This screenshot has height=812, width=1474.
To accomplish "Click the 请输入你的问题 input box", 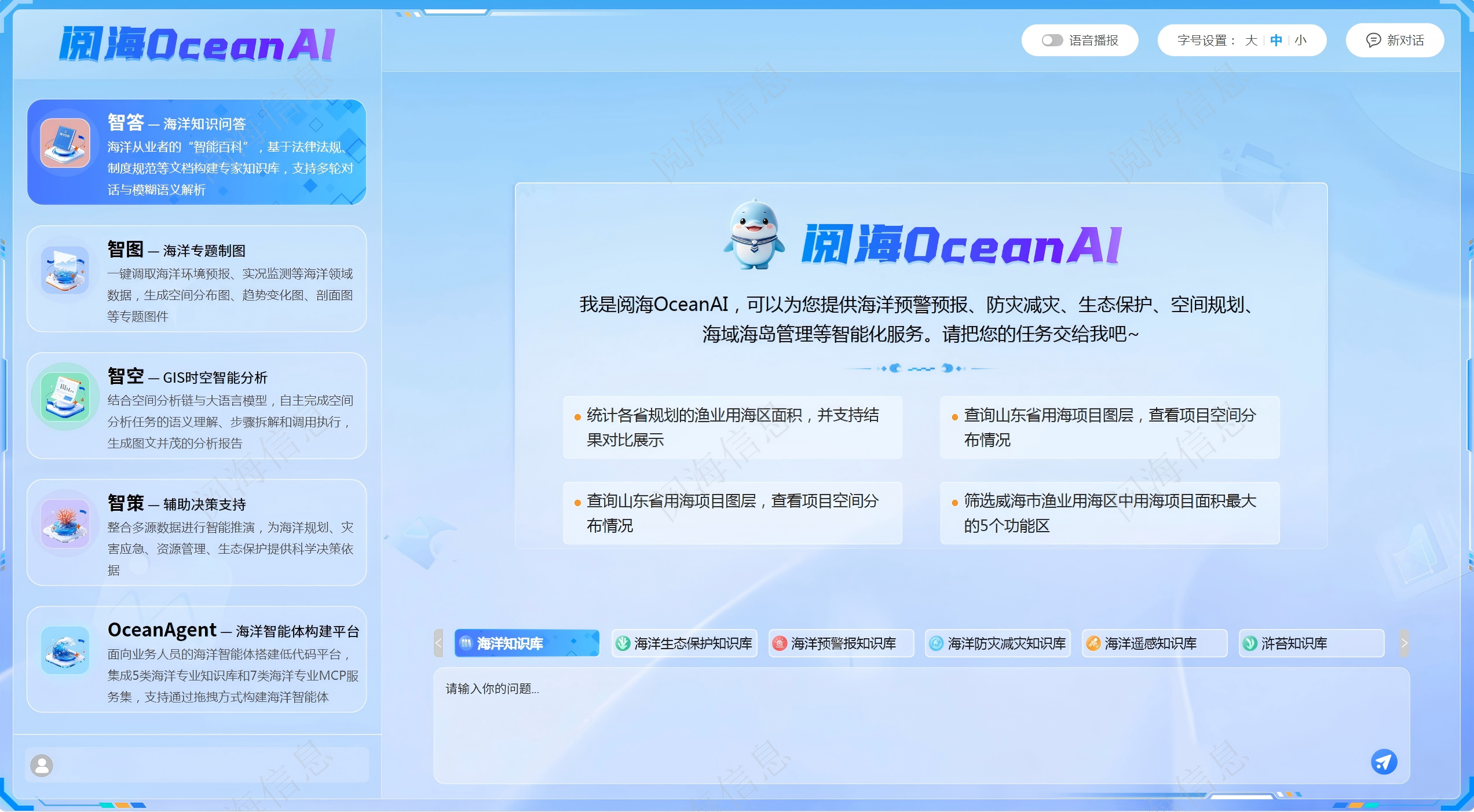I will point(921,726).
